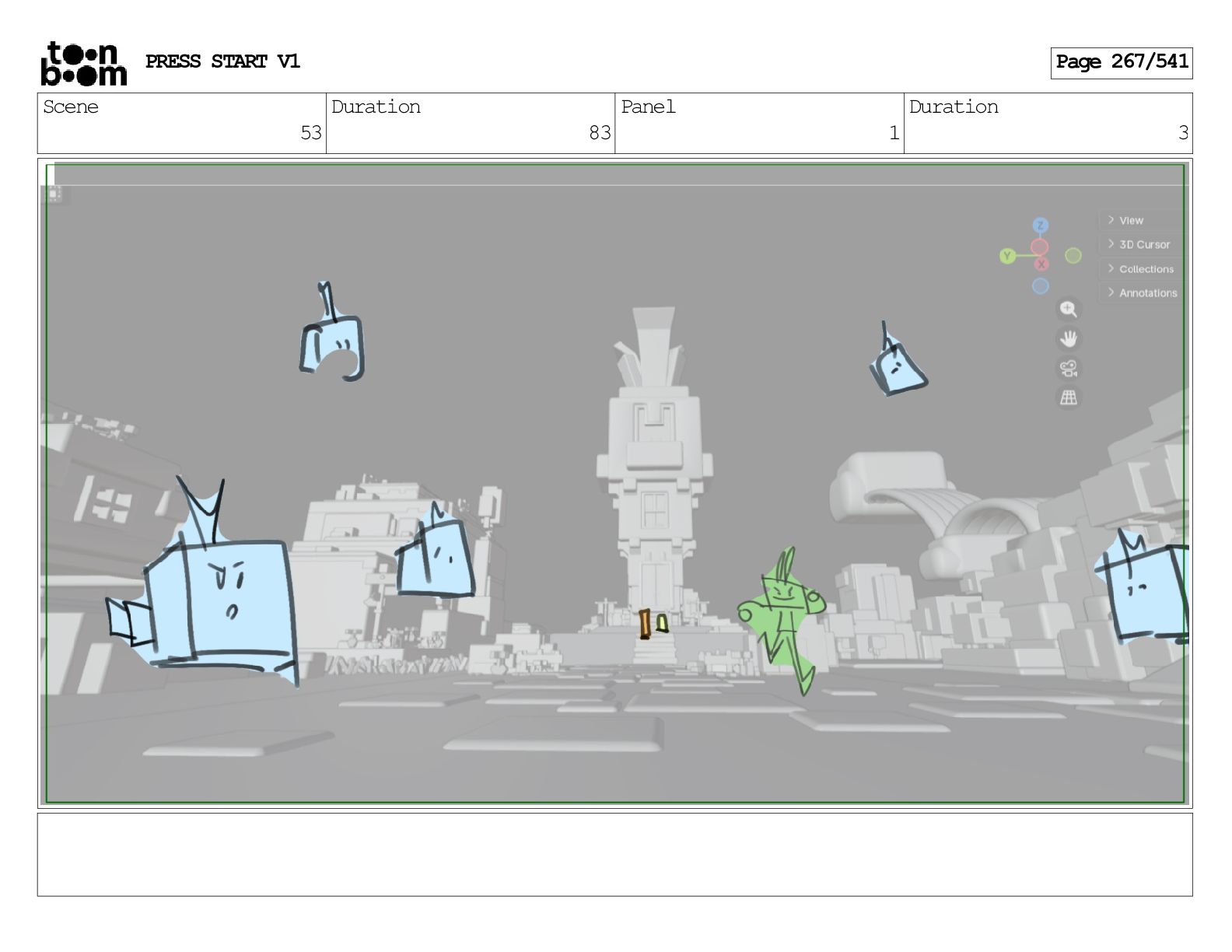Expand the Collections panel section
1232x952 pixels.
tap(1142, 269)
